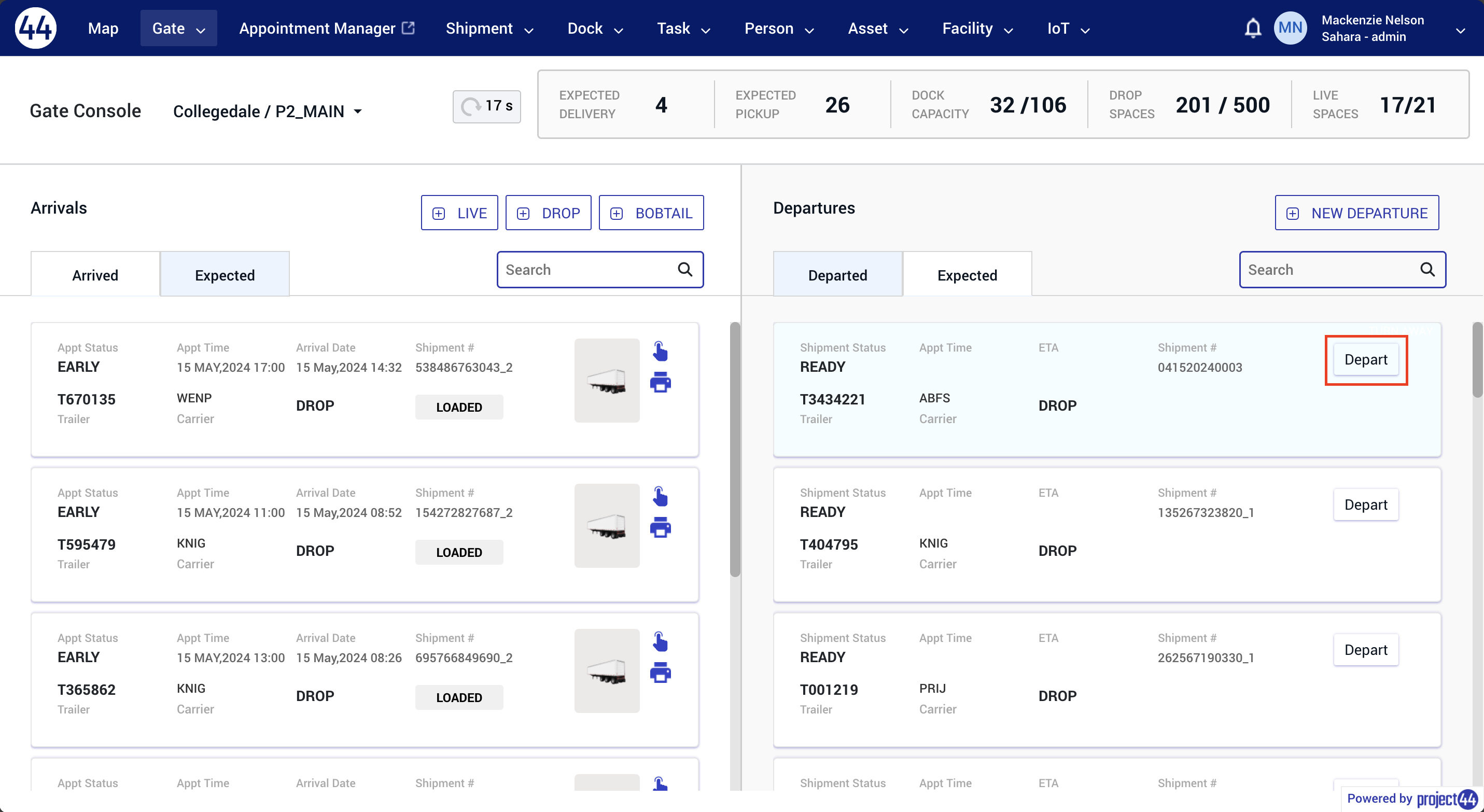Image resolution: width=1484 pixels, height=812 pixels.
Task: Add a new DROP arrival
Action: point(548,213)
